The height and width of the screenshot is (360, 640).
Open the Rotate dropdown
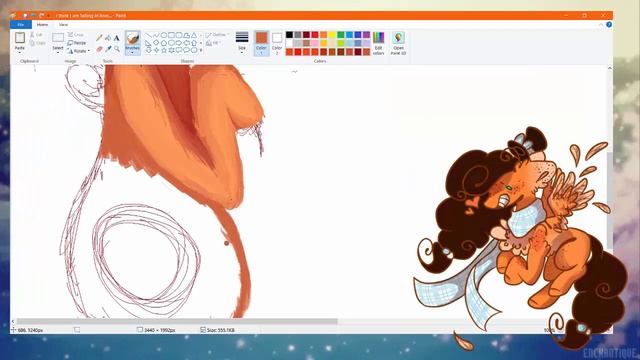click(x=78, y=51)
